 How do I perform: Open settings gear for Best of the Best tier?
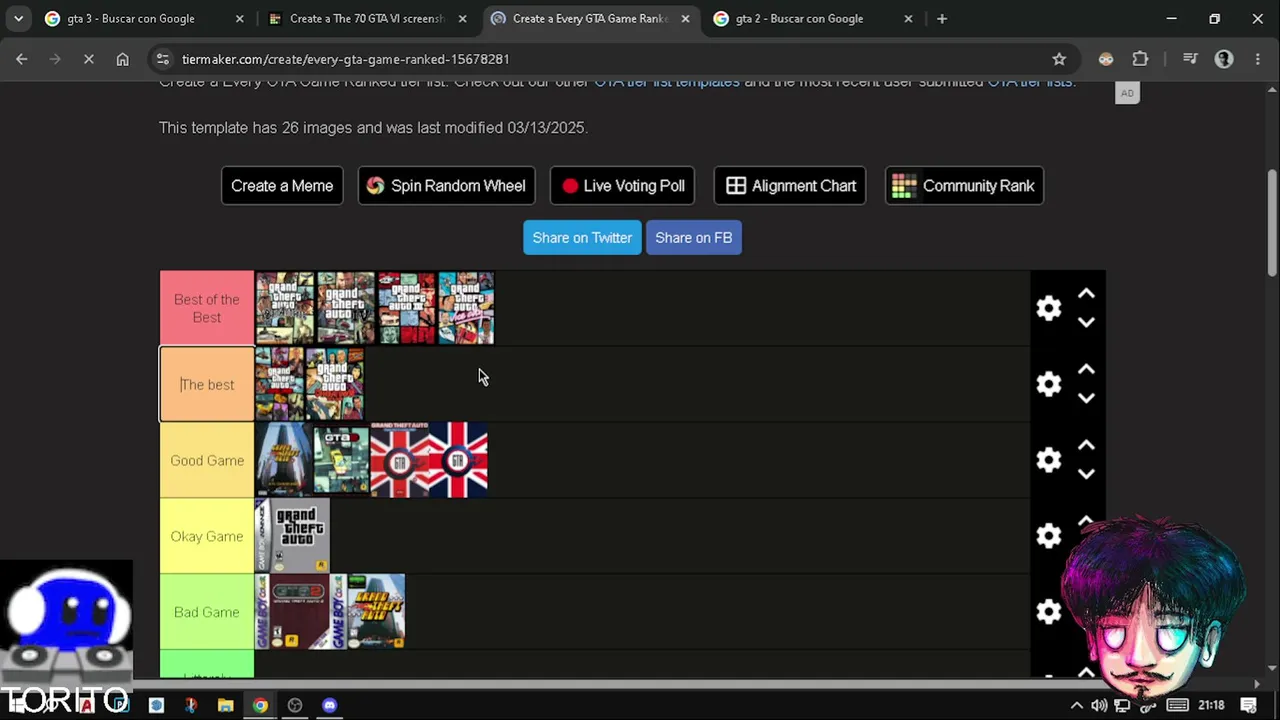[1048, 308]
